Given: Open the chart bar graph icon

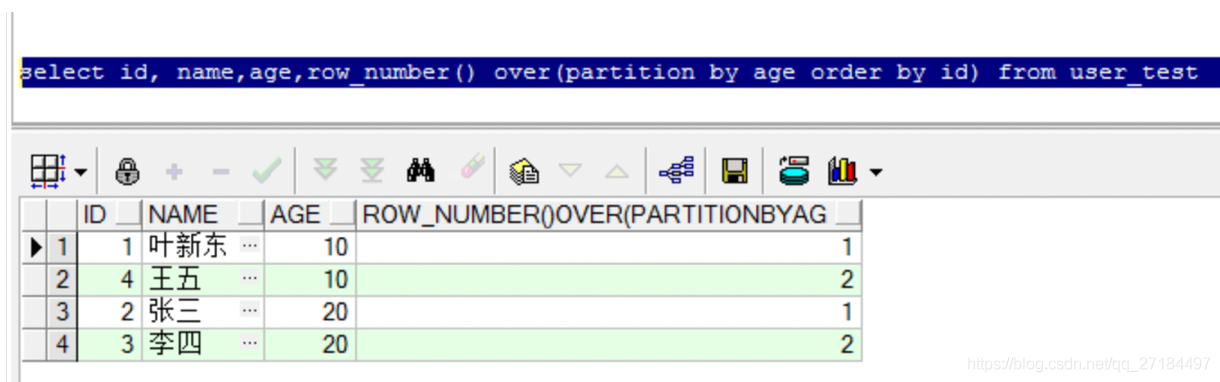Looking at the screenshot, I should tap(843, 172).
